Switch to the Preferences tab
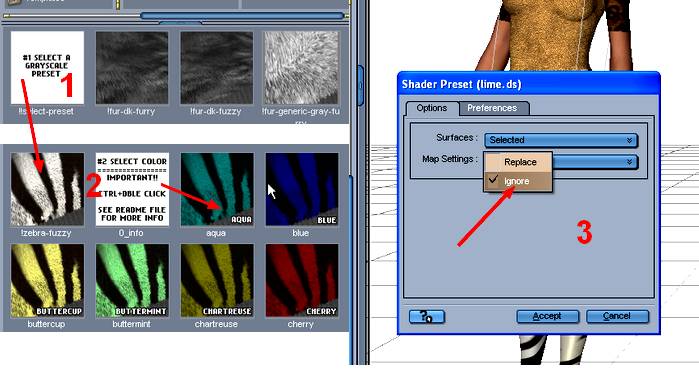Image resolution: width=699 pixels, height=373 pixels. [492, 108]
